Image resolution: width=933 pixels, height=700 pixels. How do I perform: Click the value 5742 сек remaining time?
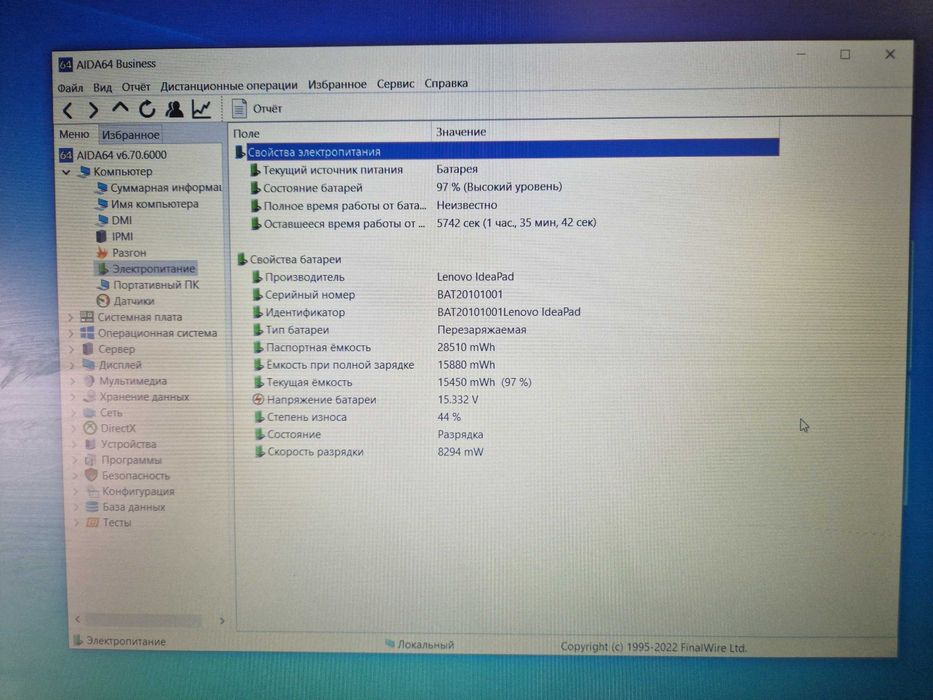516,223
